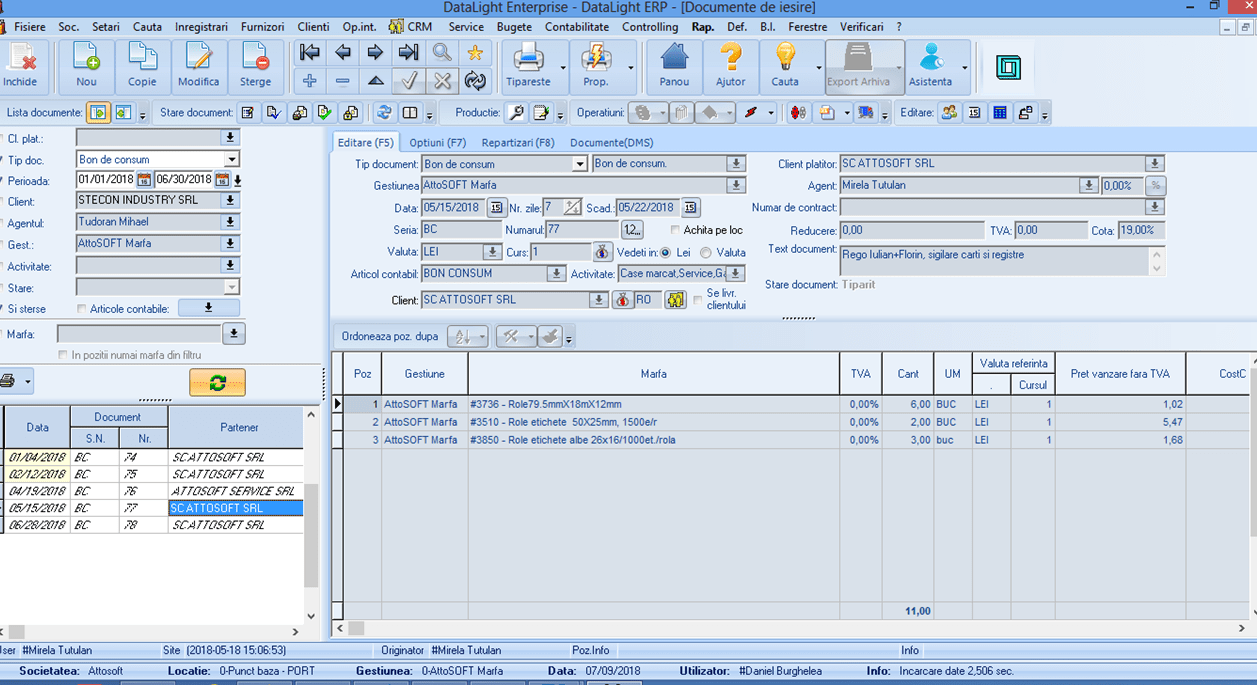The width and height of the screenshot is (1257, 685).
Task: Click the teal nested-squares icon
Action: [1008, 67]
